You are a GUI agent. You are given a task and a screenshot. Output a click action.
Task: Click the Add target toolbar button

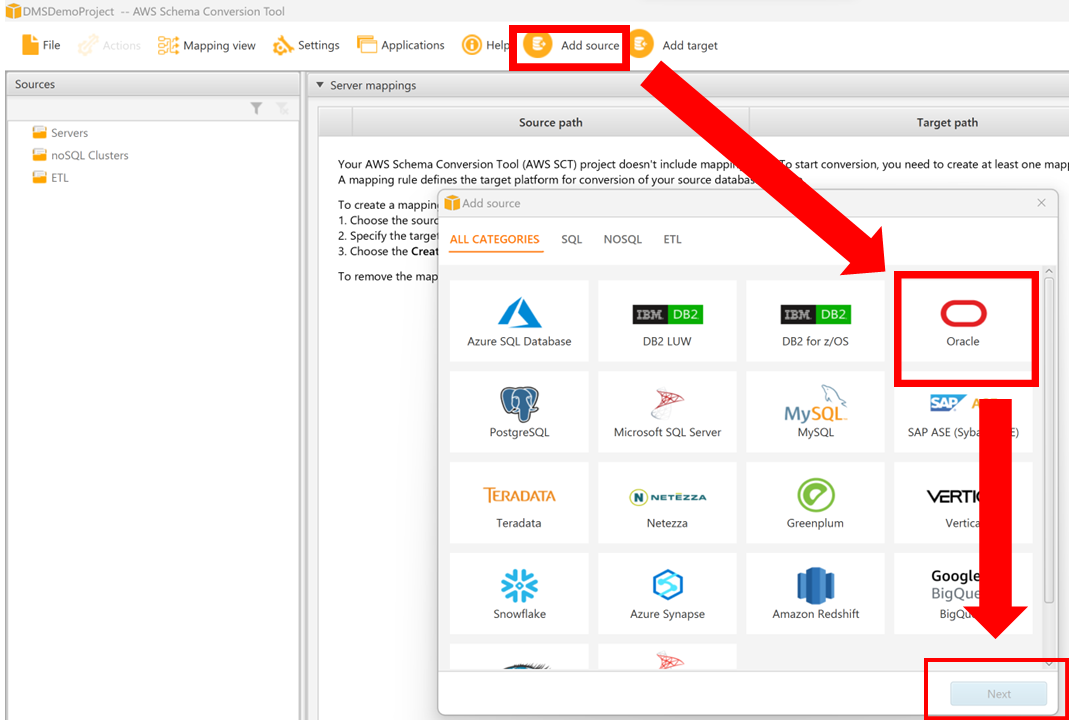[674, 45]
